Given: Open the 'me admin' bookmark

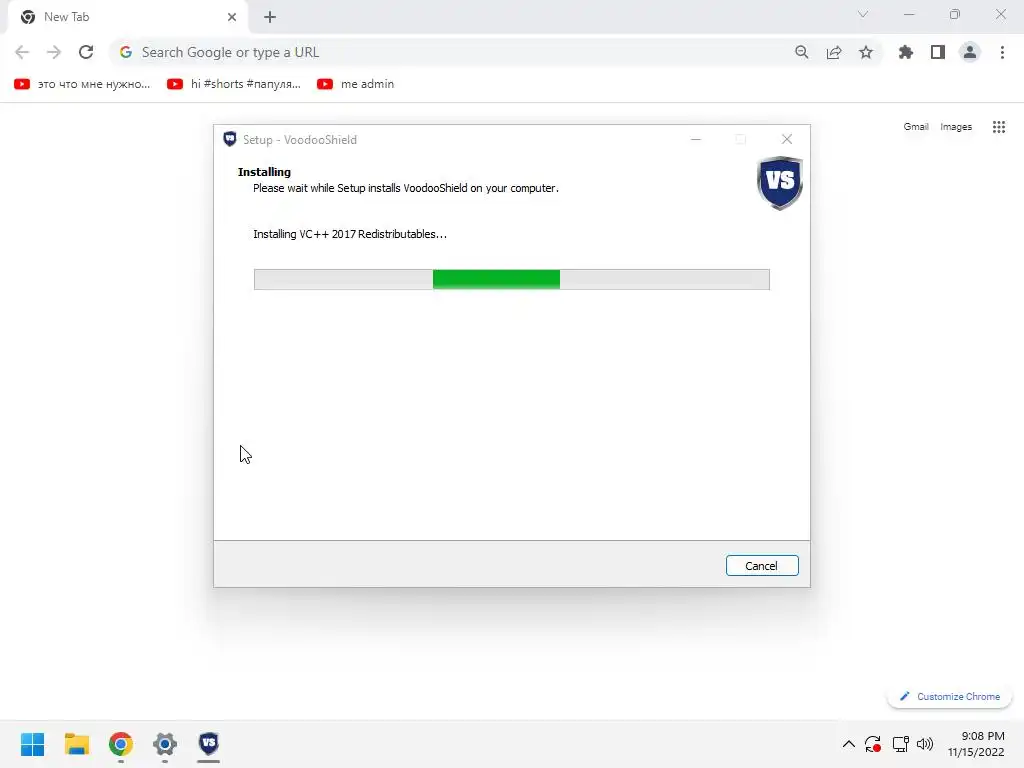Looking at the screenshot, I should click(356, 84).
